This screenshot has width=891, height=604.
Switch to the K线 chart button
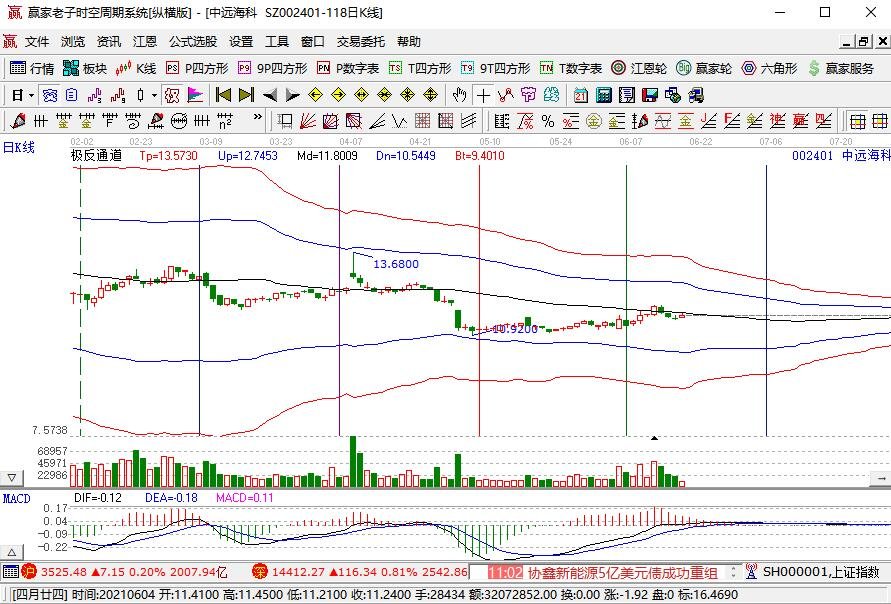tap(136, 68)
